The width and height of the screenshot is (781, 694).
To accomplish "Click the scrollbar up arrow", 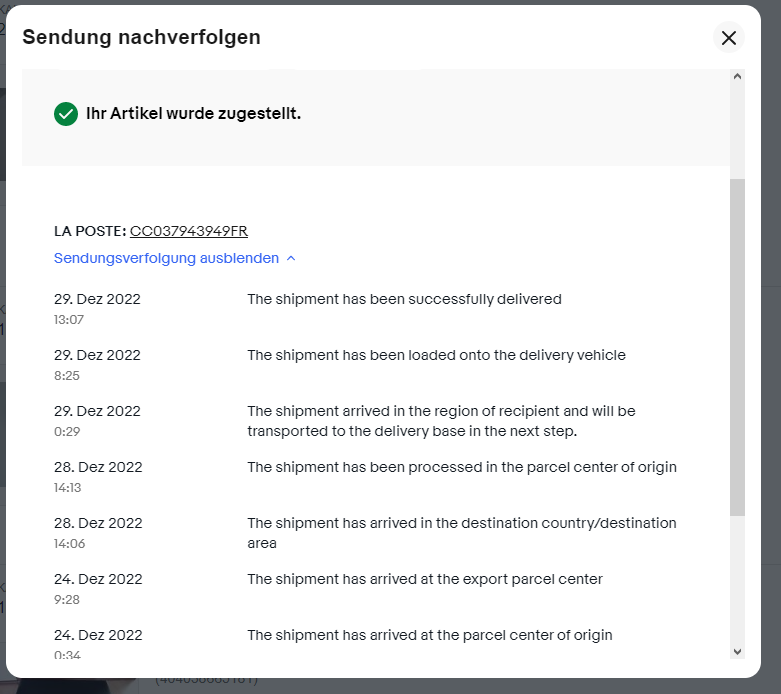I will coord(737,76).
